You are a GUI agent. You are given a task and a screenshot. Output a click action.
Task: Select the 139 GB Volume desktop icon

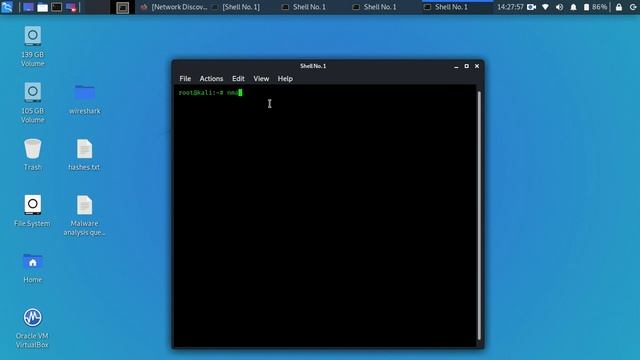coord(33,46)
